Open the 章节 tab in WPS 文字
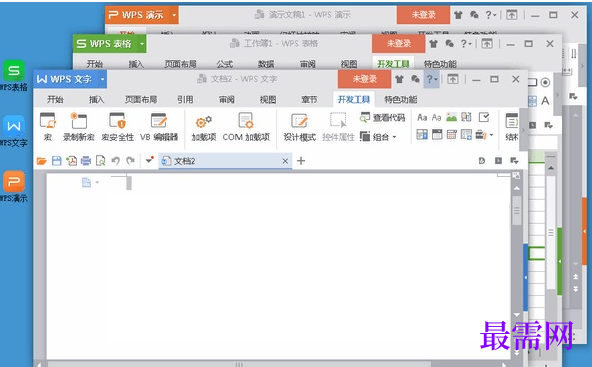 pos(309,100)
